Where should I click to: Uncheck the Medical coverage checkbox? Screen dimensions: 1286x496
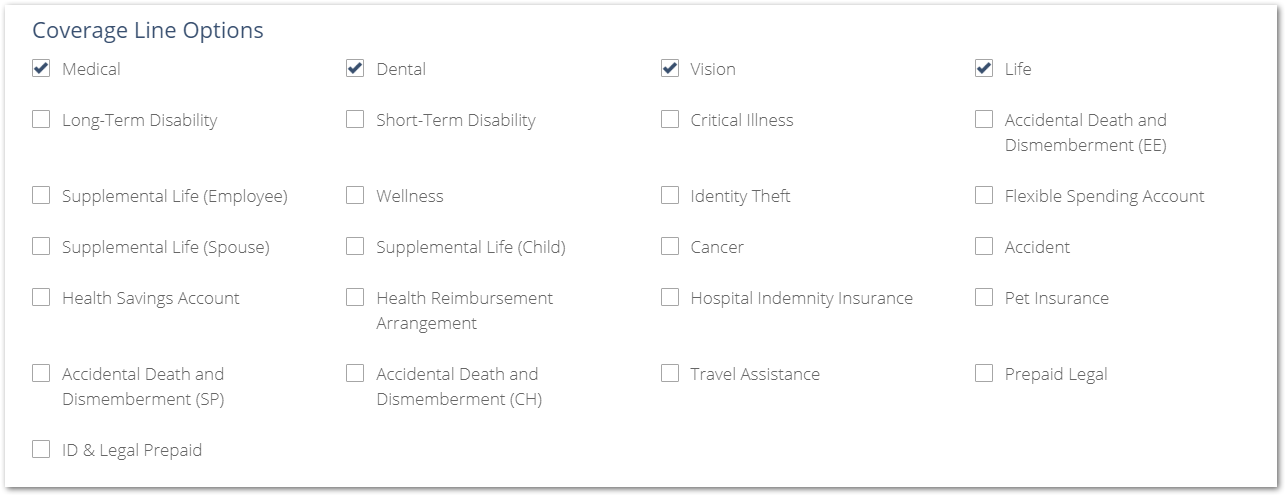coord(41,68)
